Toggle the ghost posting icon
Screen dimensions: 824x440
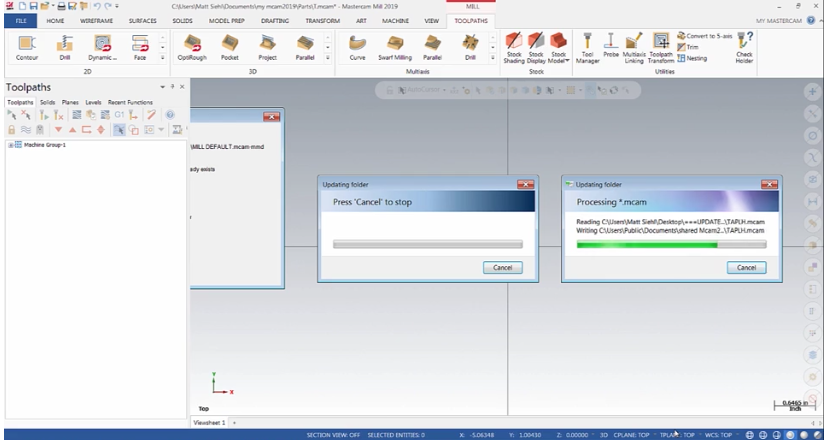tap(40, 130)
